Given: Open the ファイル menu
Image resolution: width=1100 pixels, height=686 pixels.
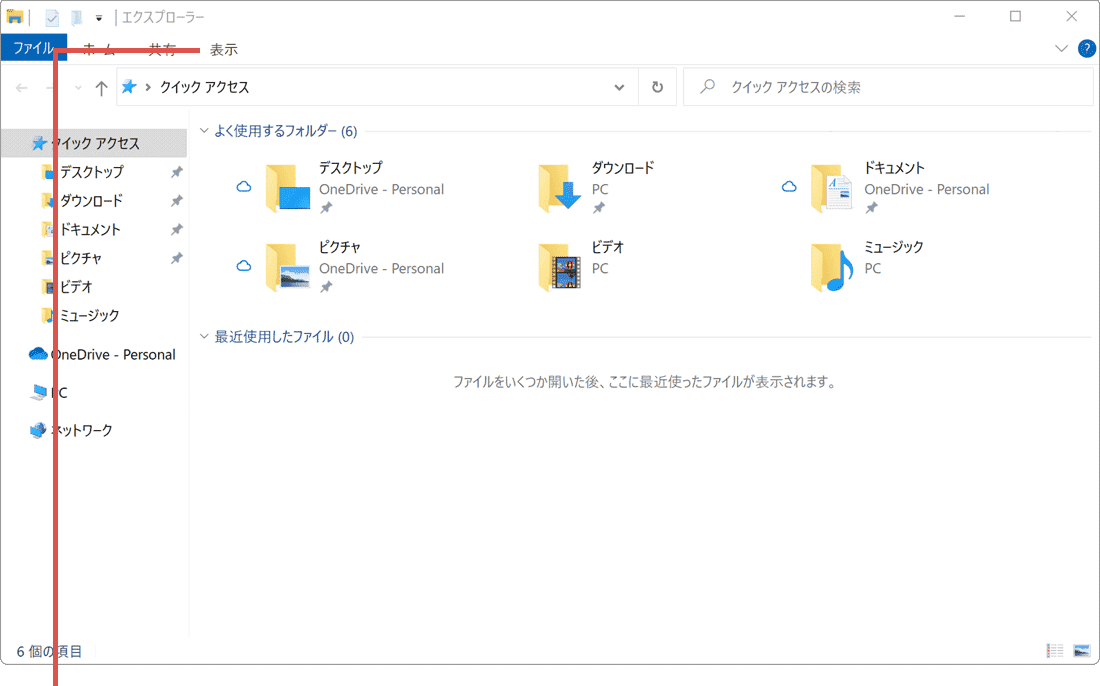Looking at the screenshot, I should point(33,48).
